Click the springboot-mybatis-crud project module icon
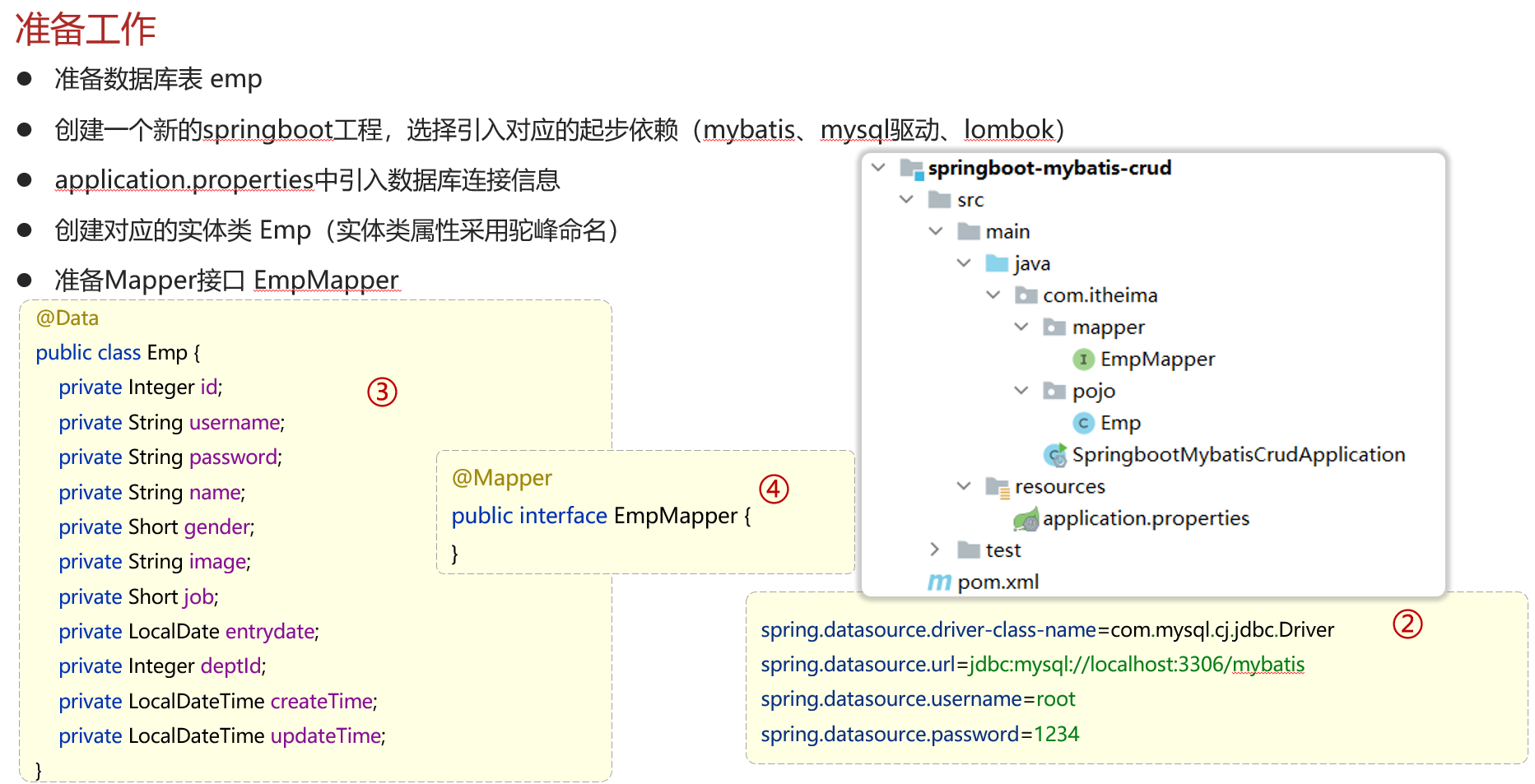Image resolution: width=1535 pixels, height=784 pixels. click(910, 169)
